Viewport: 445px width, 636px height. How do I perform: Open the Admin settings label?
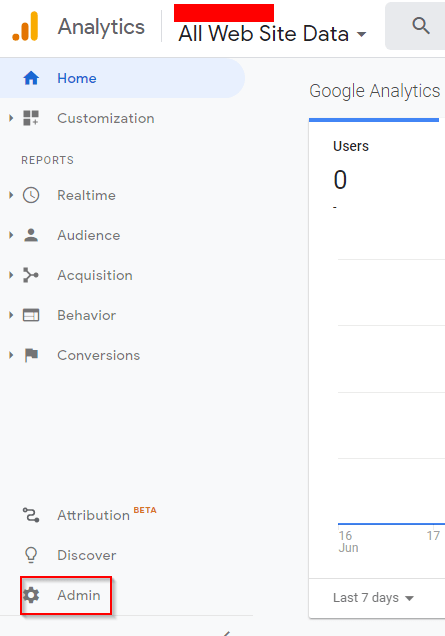[x=79, y=595]
